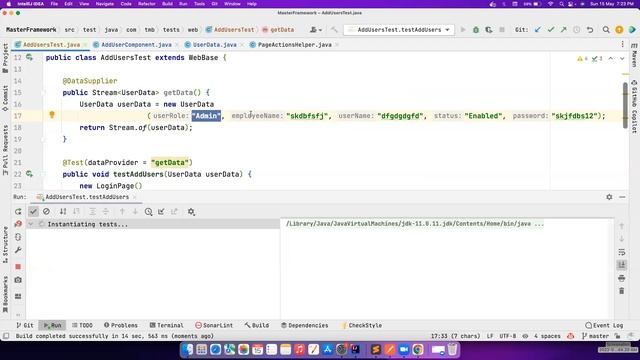Collapse all test results icon
This screenshot has height=360, width=640.
[x=106, y=211]
